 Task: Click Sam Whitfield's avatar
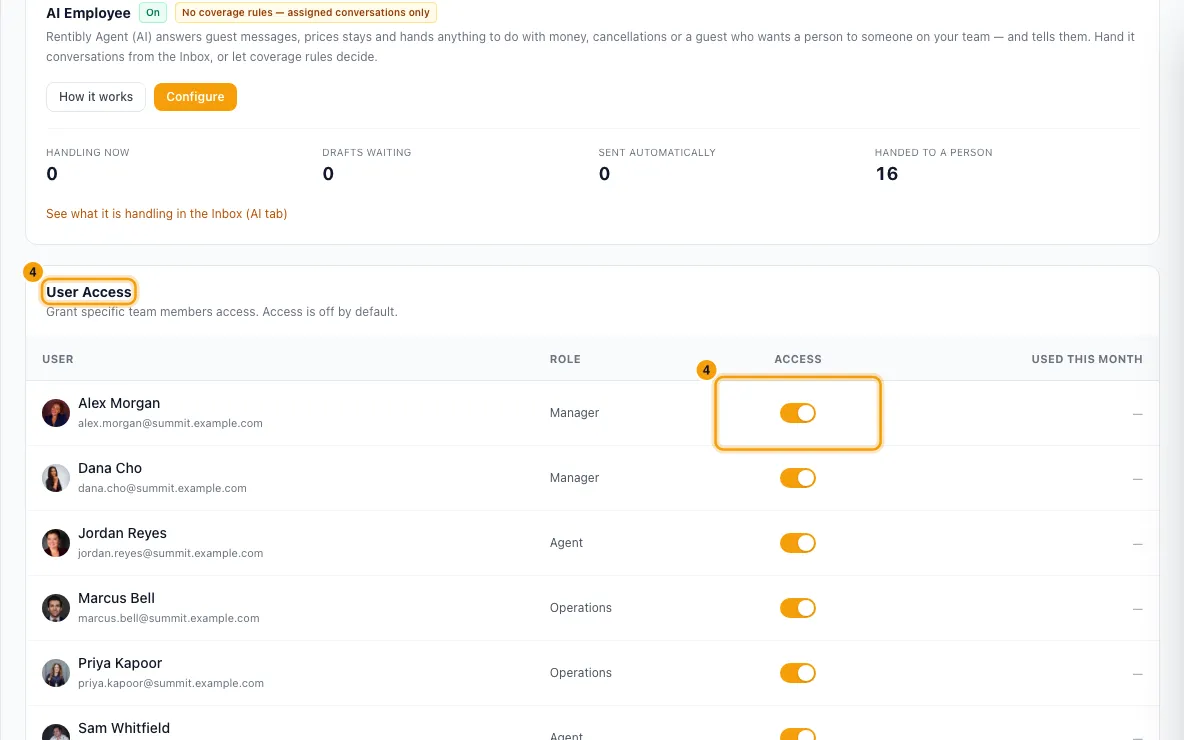pyautogui.click(x=56, y=732)
